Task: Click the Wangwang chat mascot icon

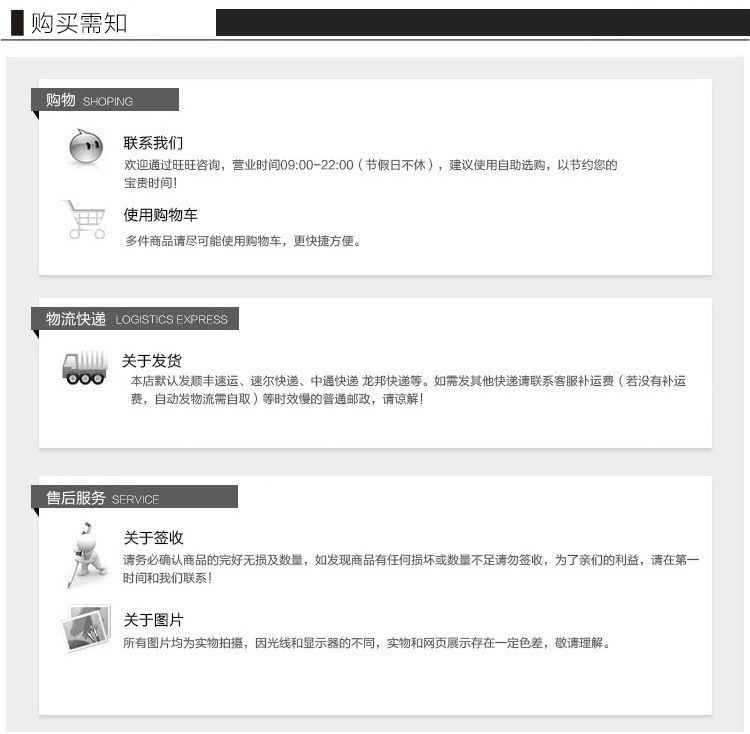Action: pos(86,147)
